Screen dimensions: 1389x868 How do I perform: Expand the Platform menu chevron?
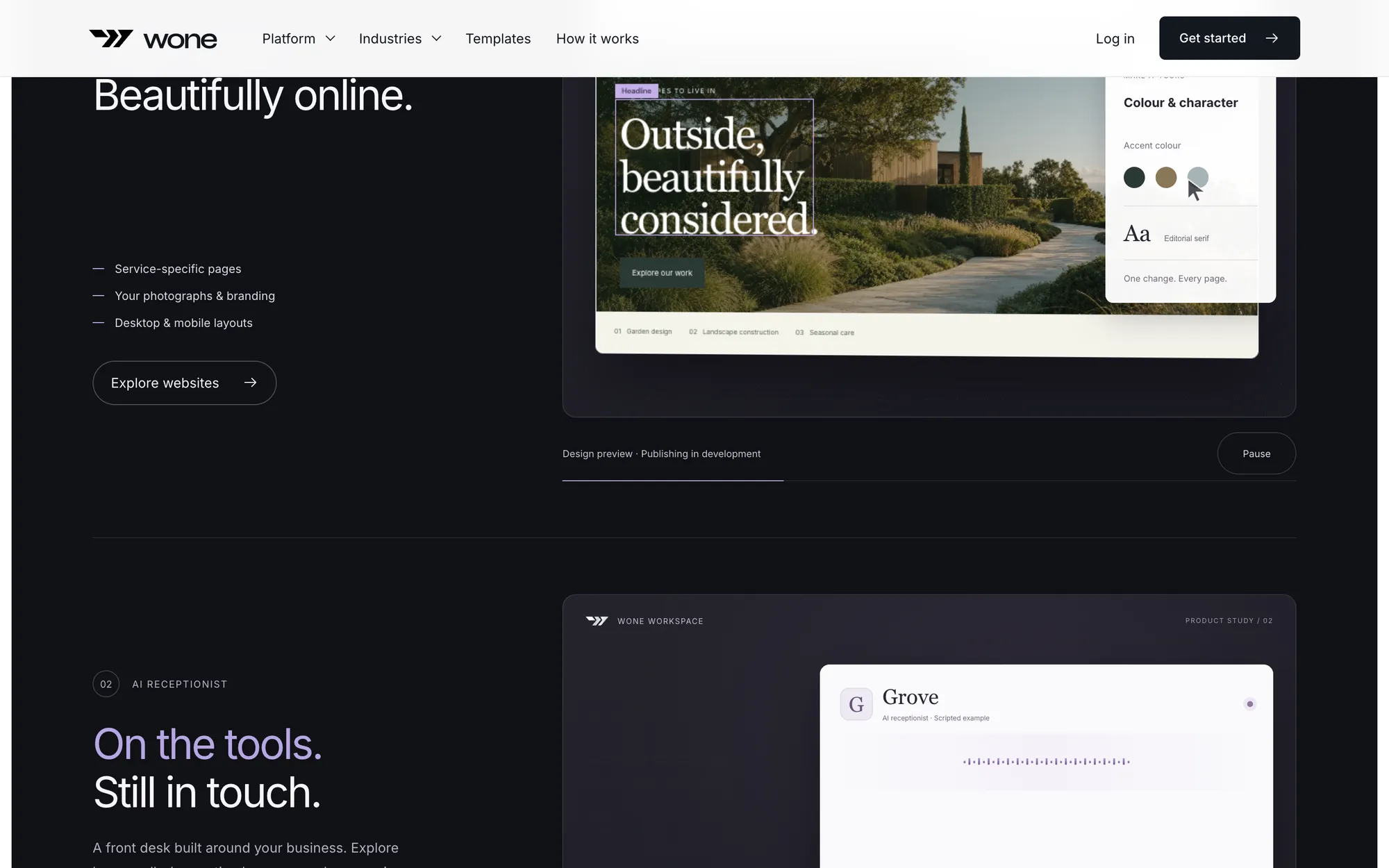[x=331, y=39]
